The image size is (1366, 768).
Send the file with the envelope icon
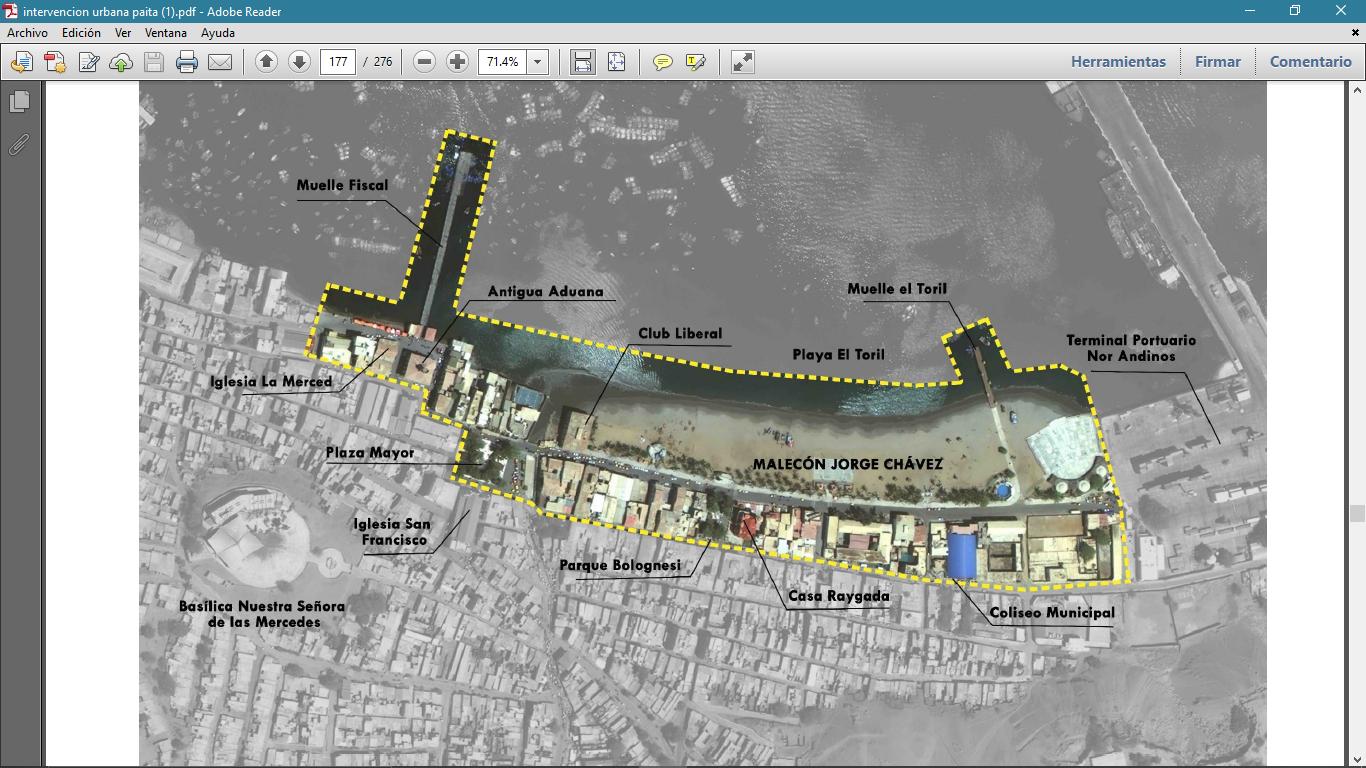tap(220, 62)
